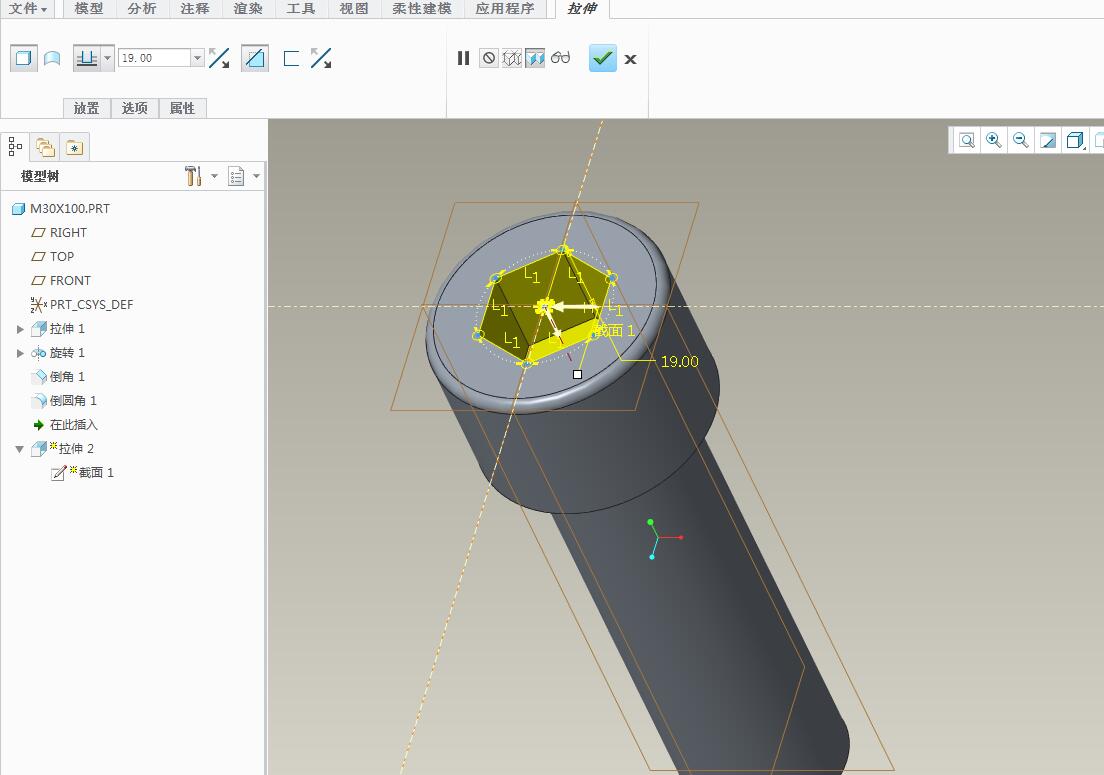Show the favorites navigator tab

coord(74,147)
